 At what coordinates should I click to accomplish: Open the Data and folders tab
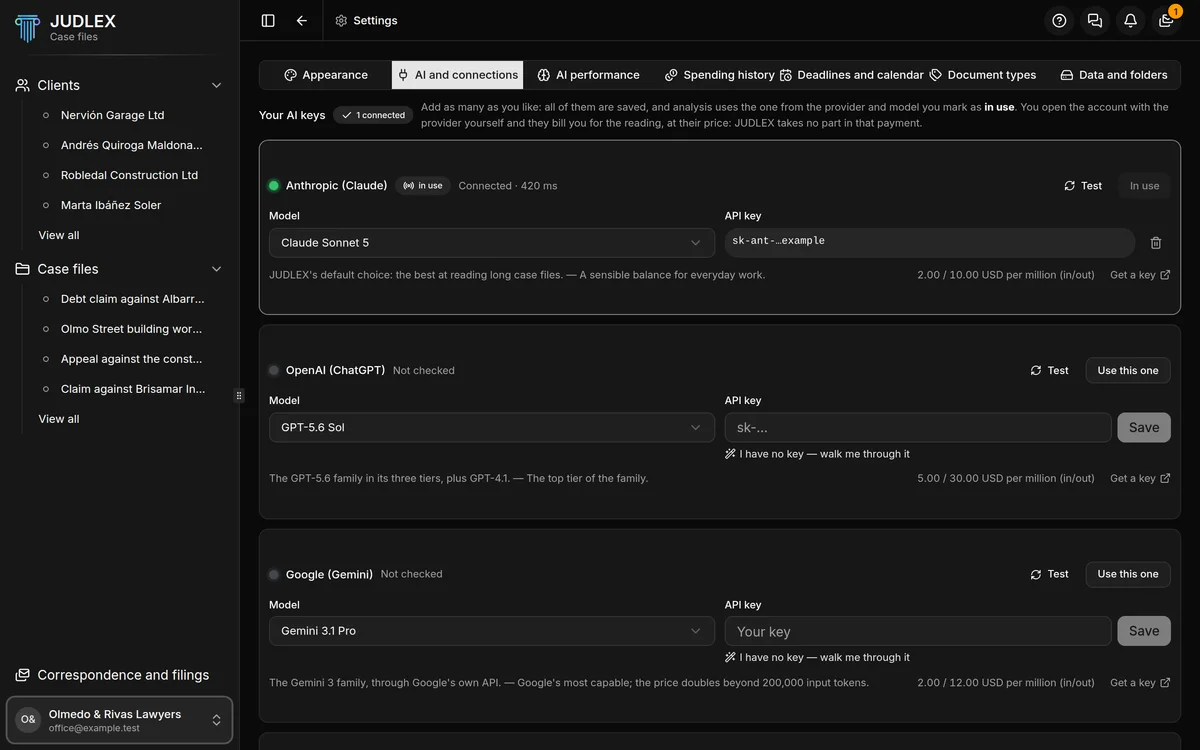click(x=1114, y=75)
